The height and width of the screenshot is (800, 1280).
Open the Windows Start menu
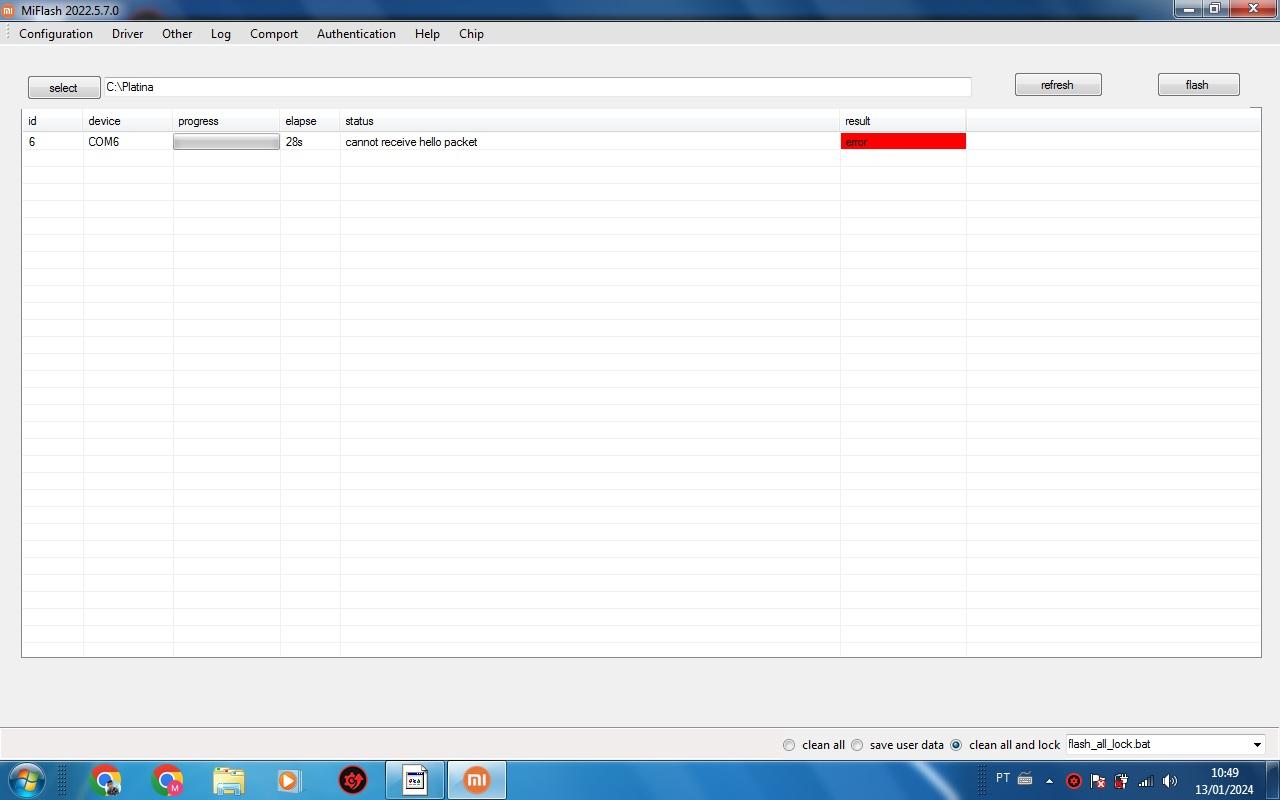25,780
